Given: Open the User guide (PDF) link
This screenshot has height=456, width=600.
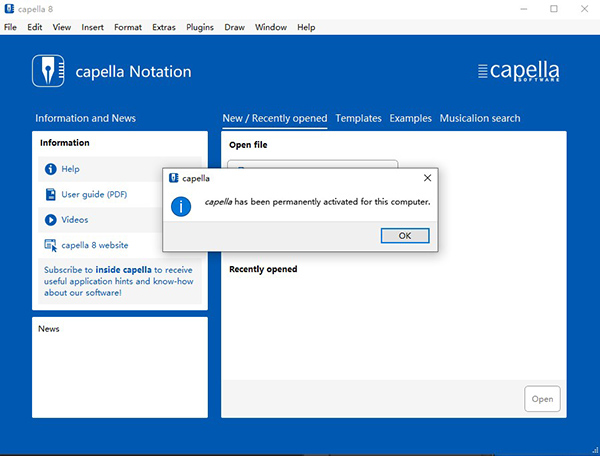Looking at the screenshot, I should 94,194.
